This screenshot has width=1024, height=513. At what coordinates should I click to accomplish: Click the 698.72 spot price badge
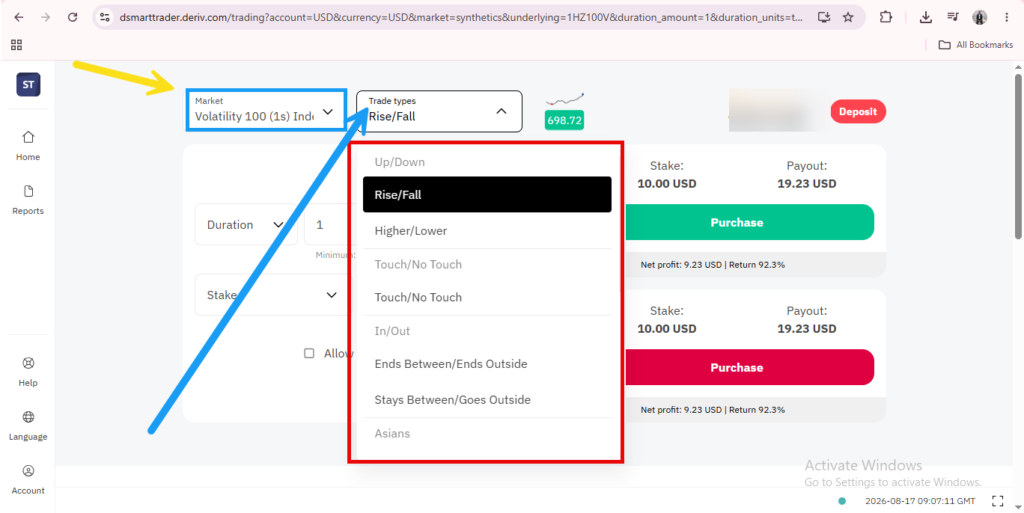pos(564,121)
